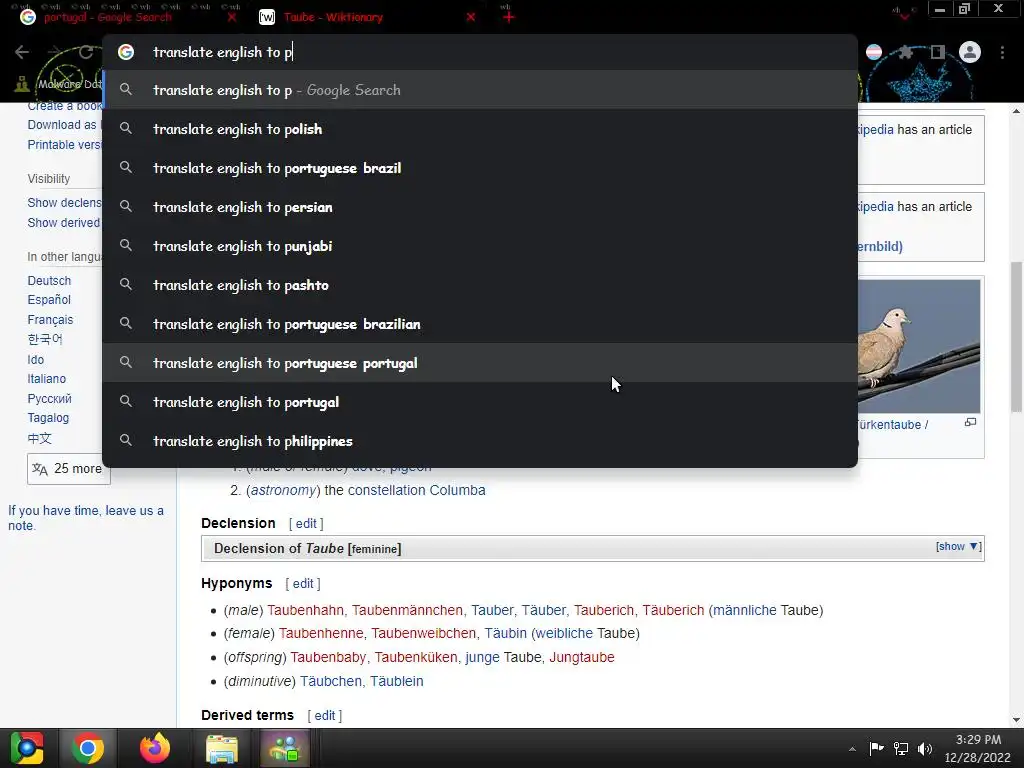Open Tagalog language link
This screenshot has height=768, width=1024.
click(48, 418)
